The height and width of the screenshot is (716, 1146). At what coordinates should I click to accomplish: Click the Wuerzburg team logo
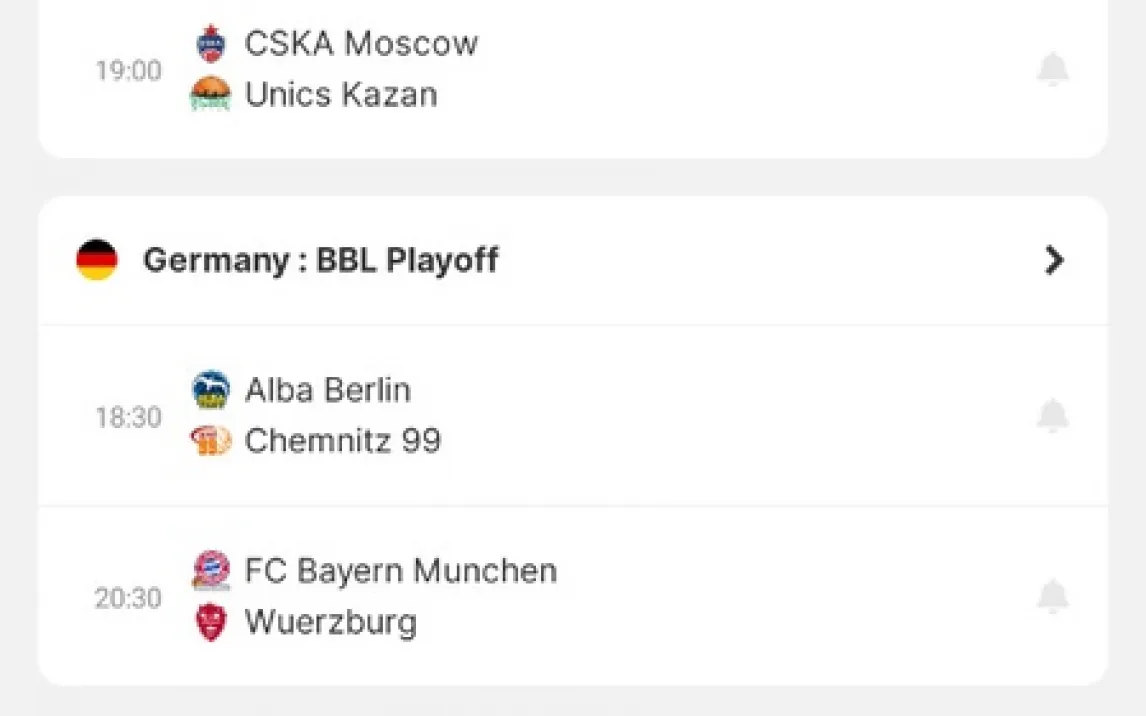pos(211,622)
